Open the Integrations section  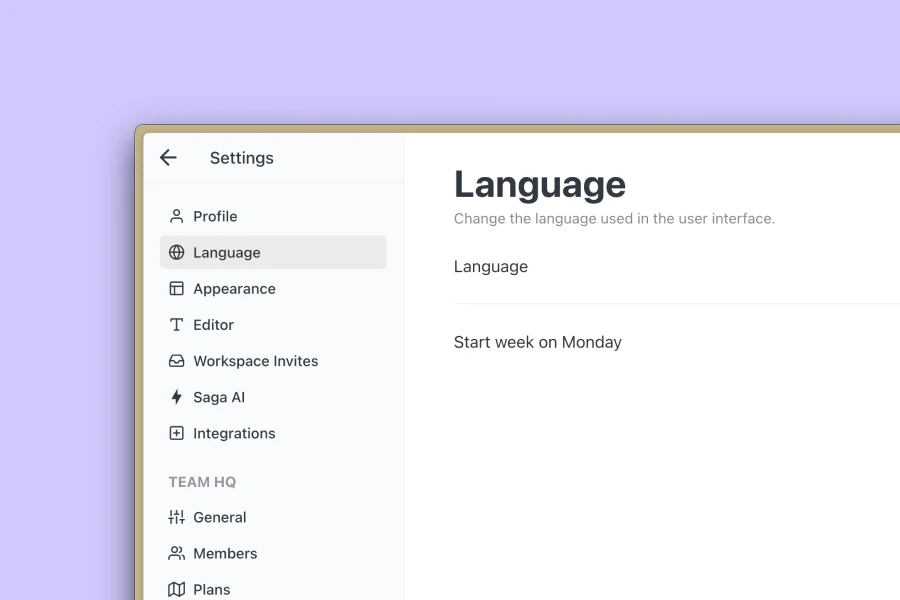coord(273,433)
